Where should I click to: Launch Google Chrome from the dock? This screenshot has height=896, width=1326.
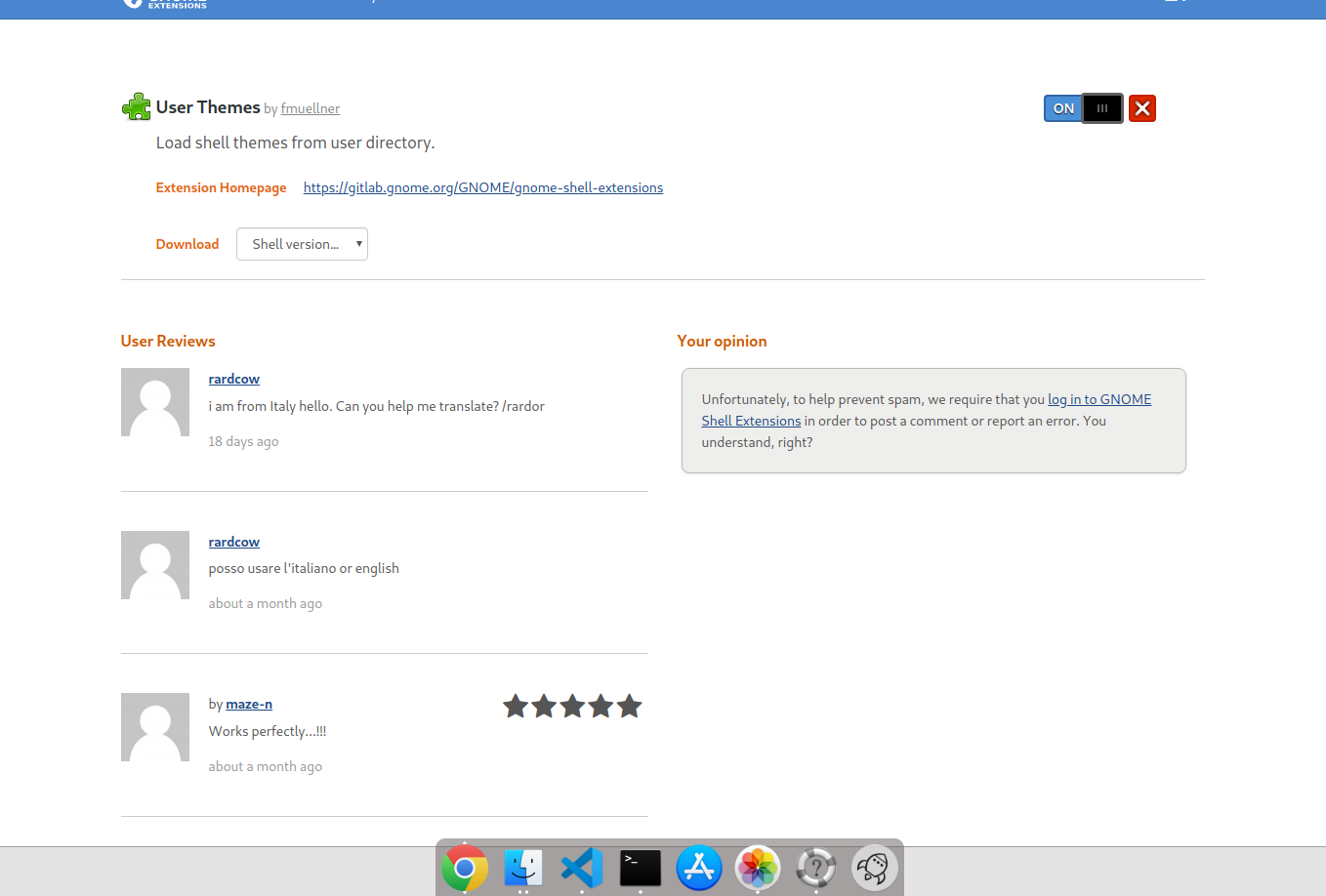point(465,868)
